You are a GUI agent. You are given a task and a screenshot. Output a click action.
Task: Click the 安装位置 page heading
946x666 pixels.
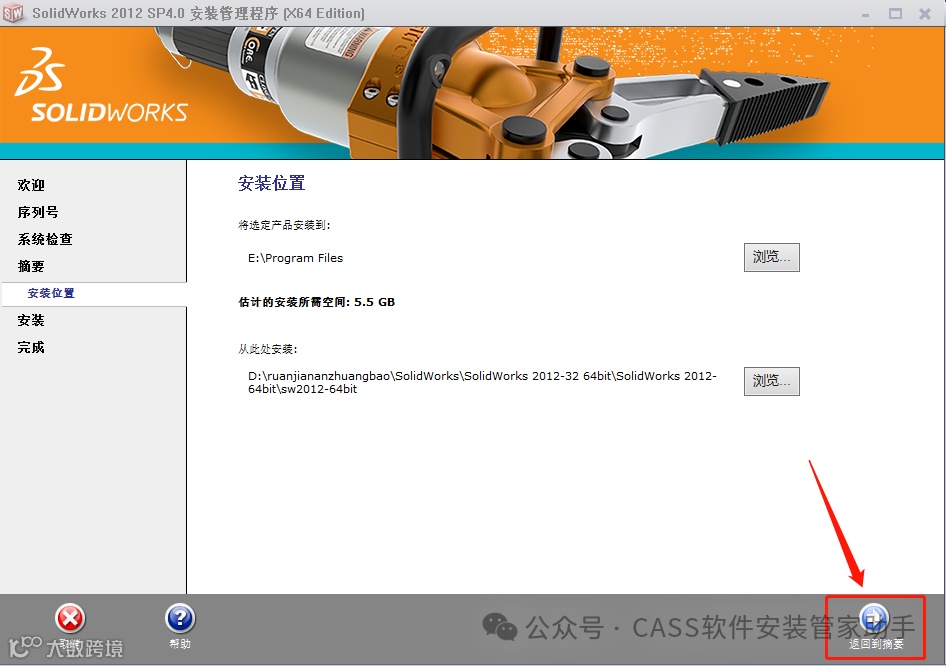pos(271,183)
